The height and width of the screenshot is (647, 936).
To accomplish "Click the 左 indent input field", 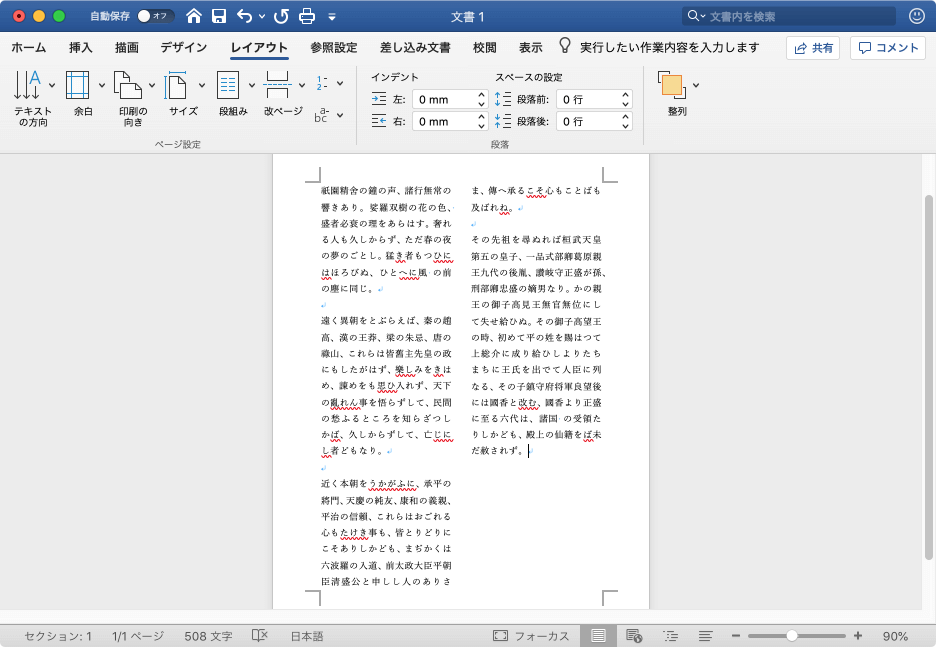I will [442, 99].
